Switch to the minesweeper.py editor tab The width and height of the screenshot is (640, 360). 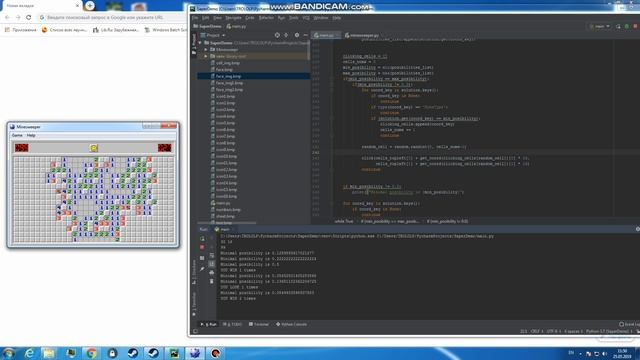(x=362, y=36)
